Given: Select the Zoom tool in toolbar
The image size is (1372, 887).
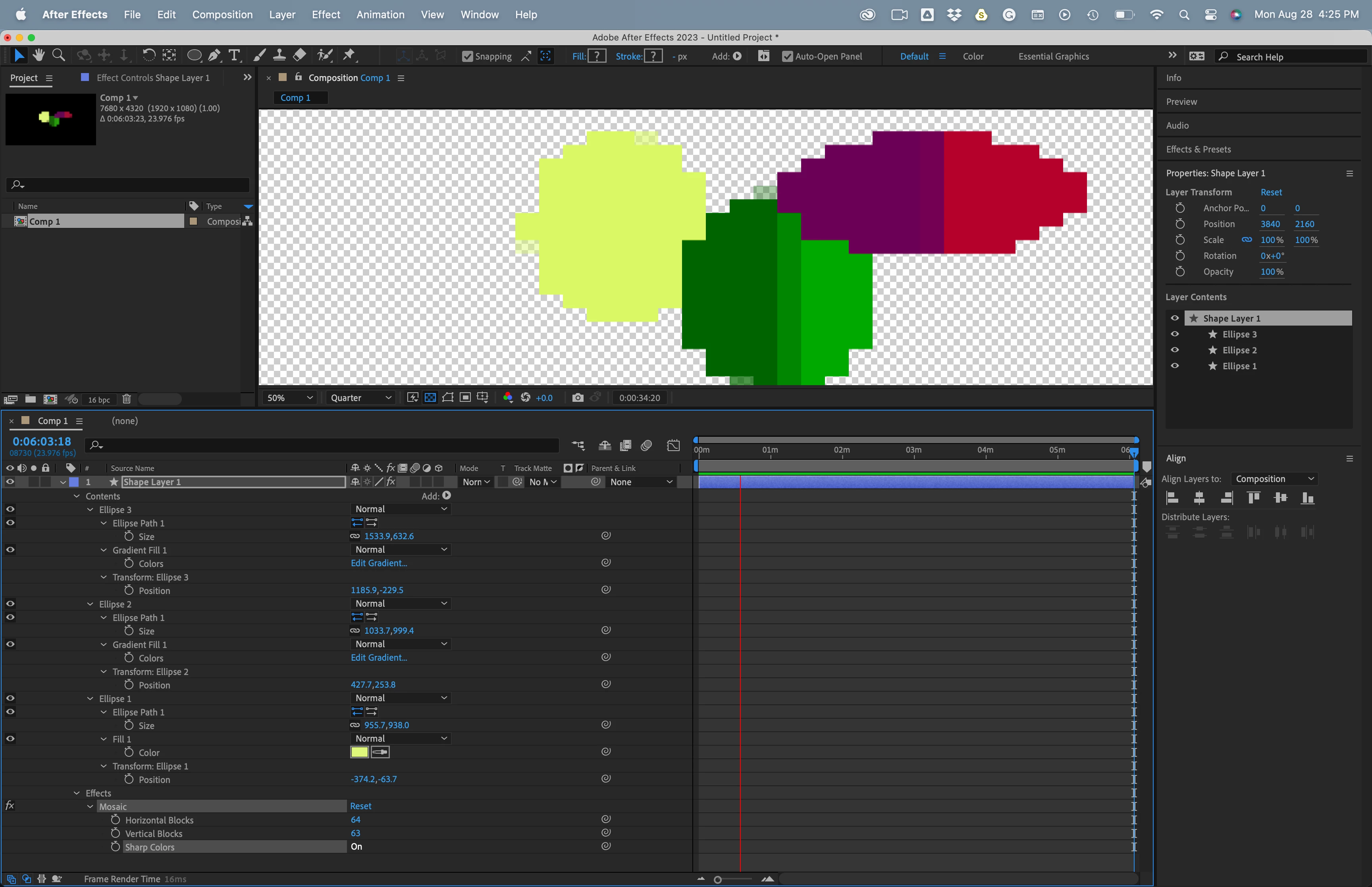Looking at the screenshot, I should 58,55.
